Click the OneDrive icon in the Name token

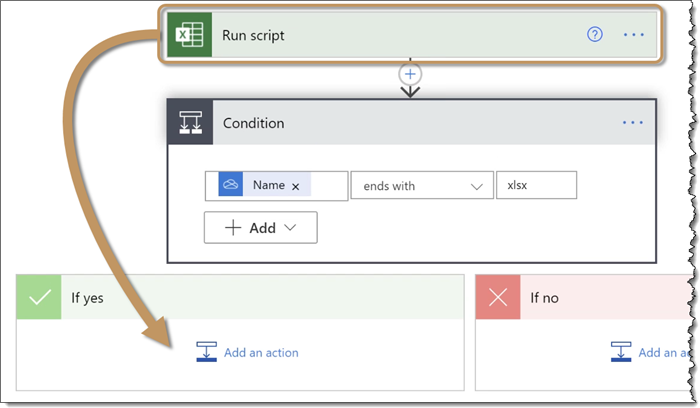click(x=231, y=185)
